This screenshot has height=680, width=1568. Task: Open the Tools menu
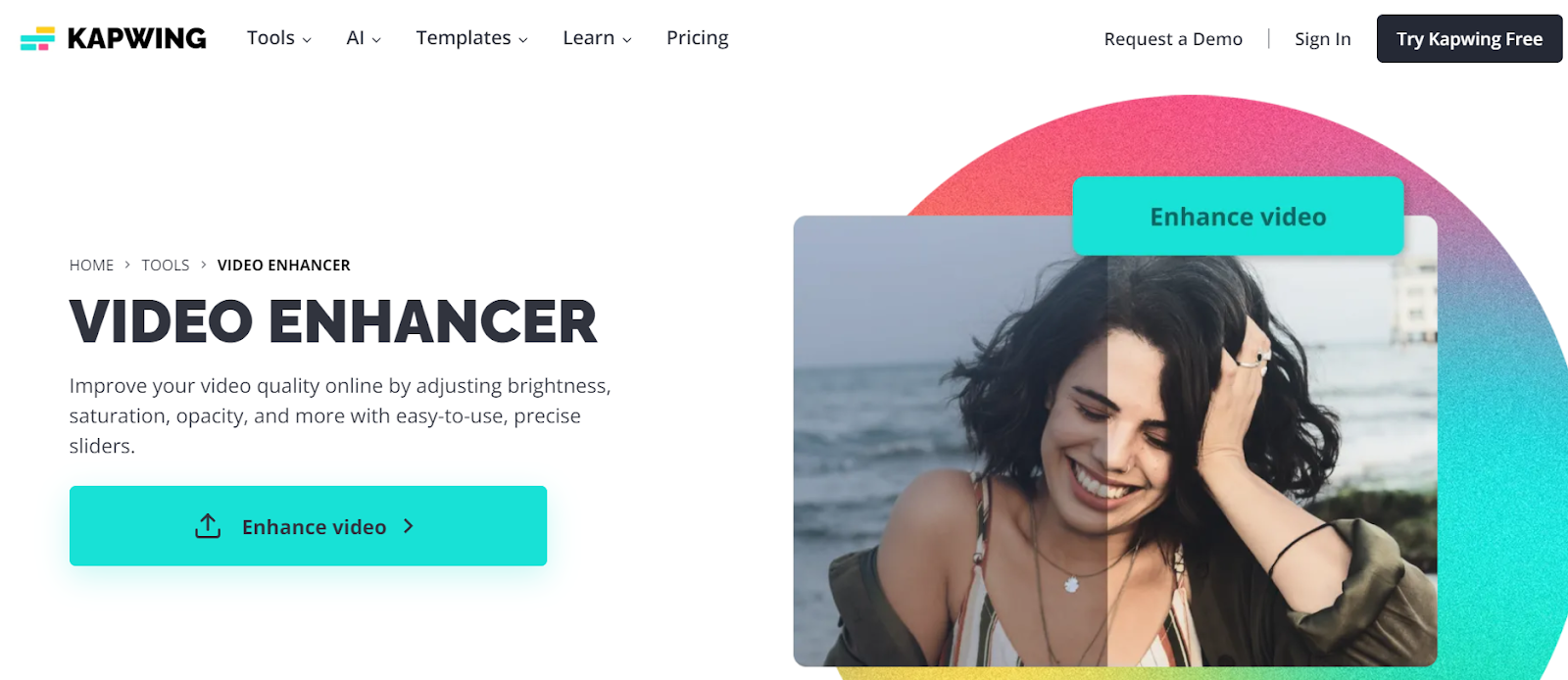pos(279,38)
